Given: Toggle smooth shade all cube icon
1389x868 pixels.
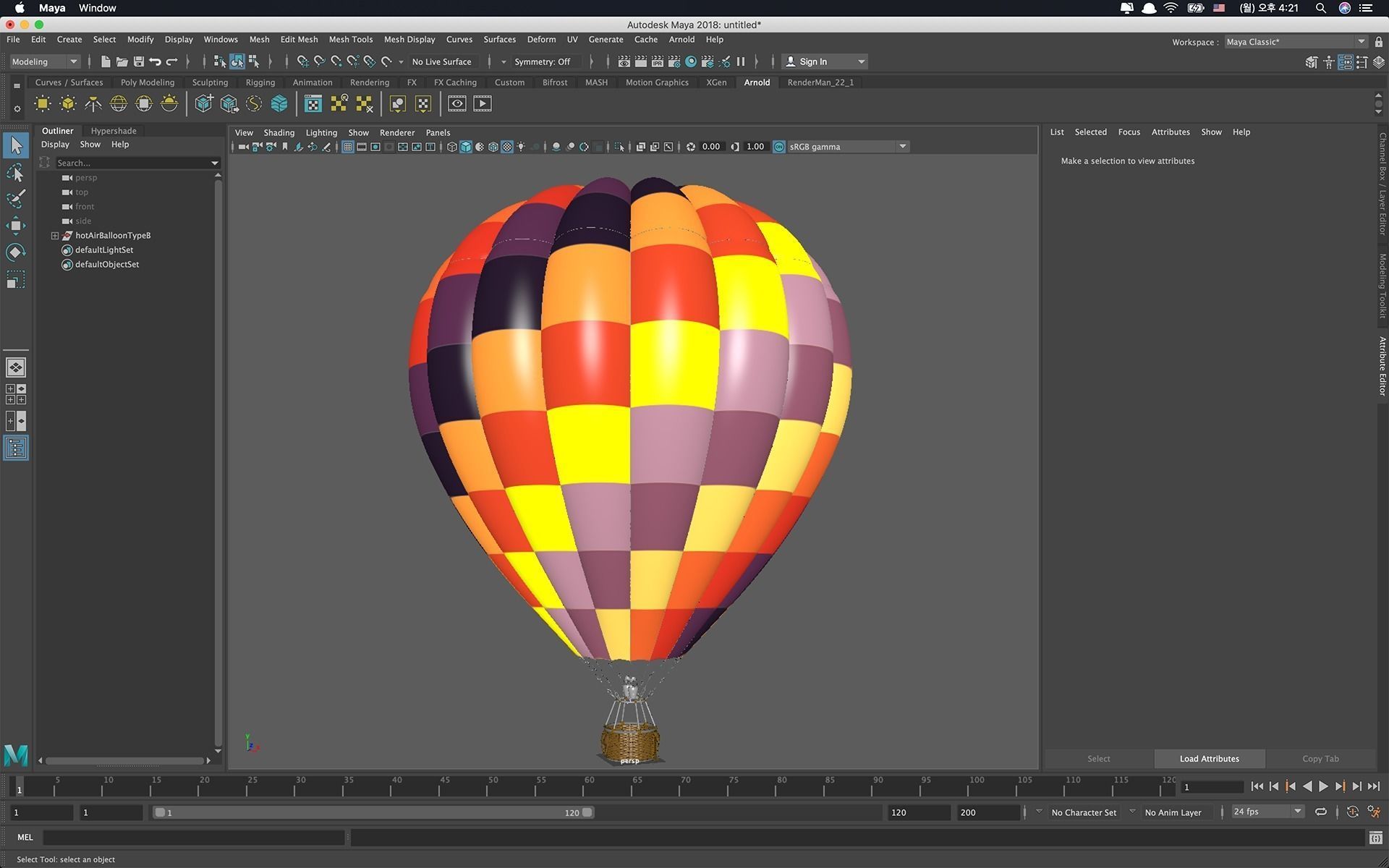Looking at the screenshot, I should point(466,147).
